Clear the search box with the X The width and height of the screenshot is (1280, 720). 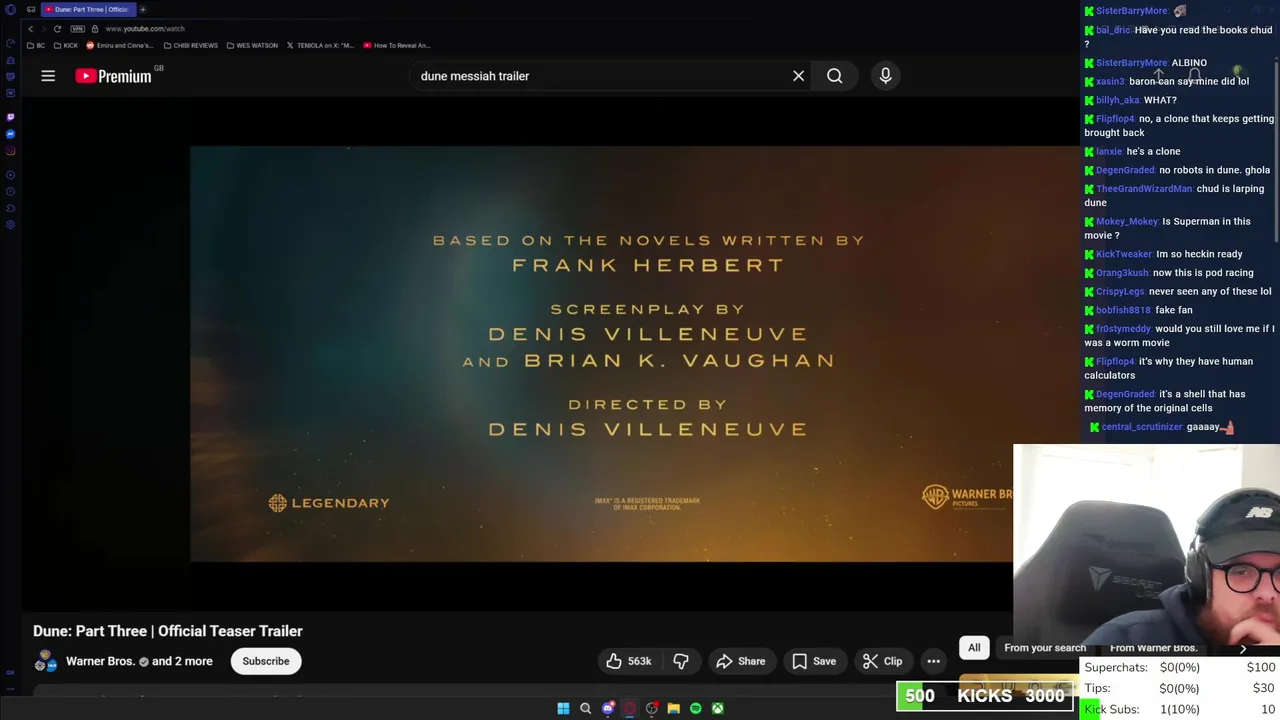[x=798, y=76]
